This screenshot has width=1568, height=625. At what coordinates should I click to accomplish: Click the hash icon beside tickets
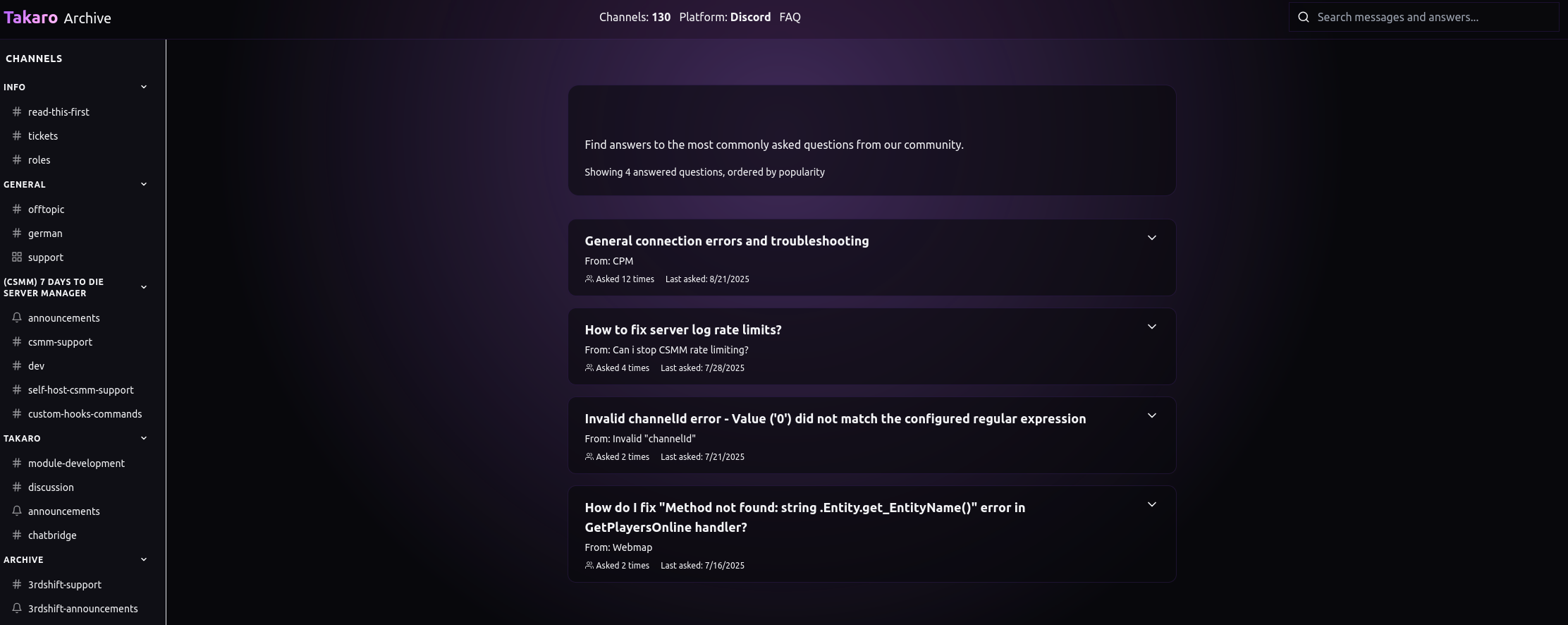click(17, 135)
